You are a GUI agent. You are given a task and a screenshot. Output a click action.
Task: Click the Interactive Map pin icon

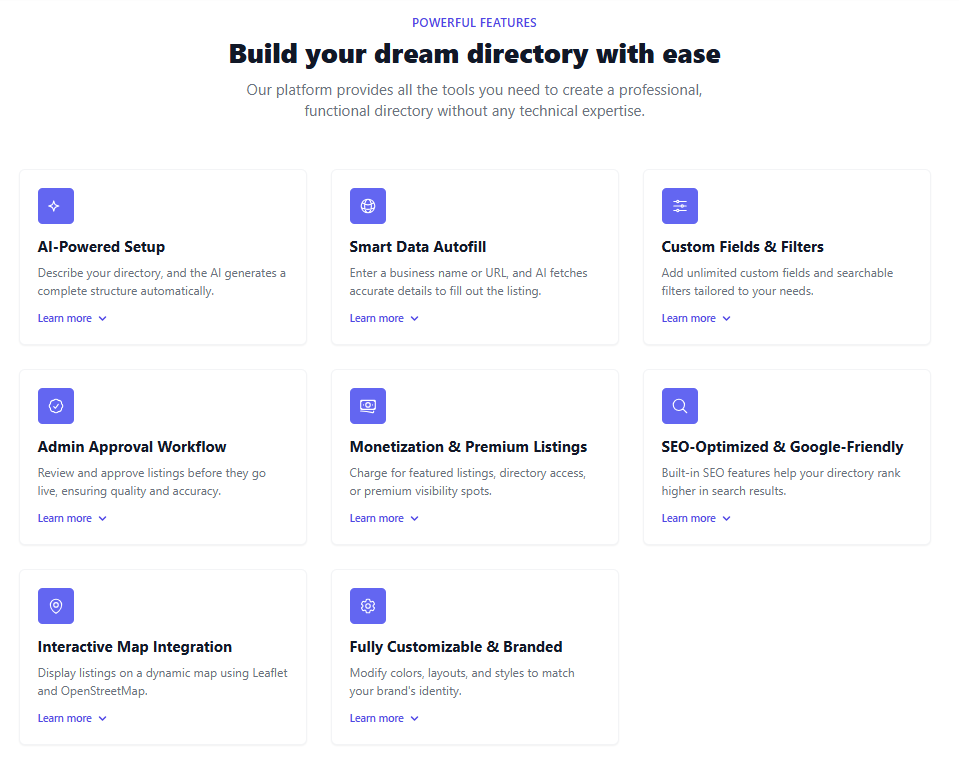coord(55,606)
